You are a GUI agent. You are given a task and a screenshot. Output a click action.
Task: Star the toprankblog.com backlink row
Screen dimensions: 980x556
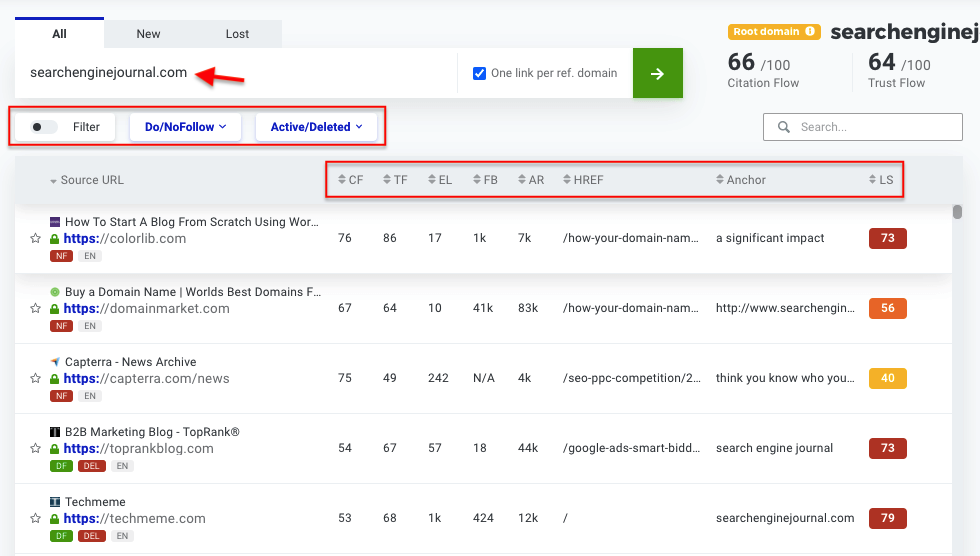(x=36, y=449)
